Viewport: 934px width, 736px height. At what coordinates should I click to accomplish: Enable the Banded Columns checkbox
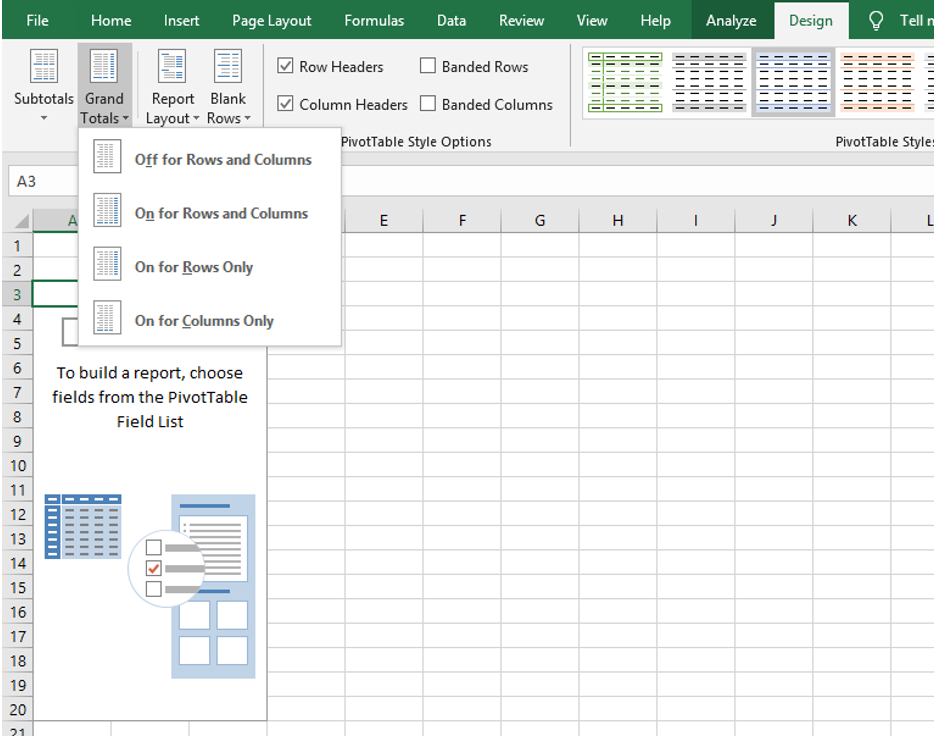(x=428, y=104)
